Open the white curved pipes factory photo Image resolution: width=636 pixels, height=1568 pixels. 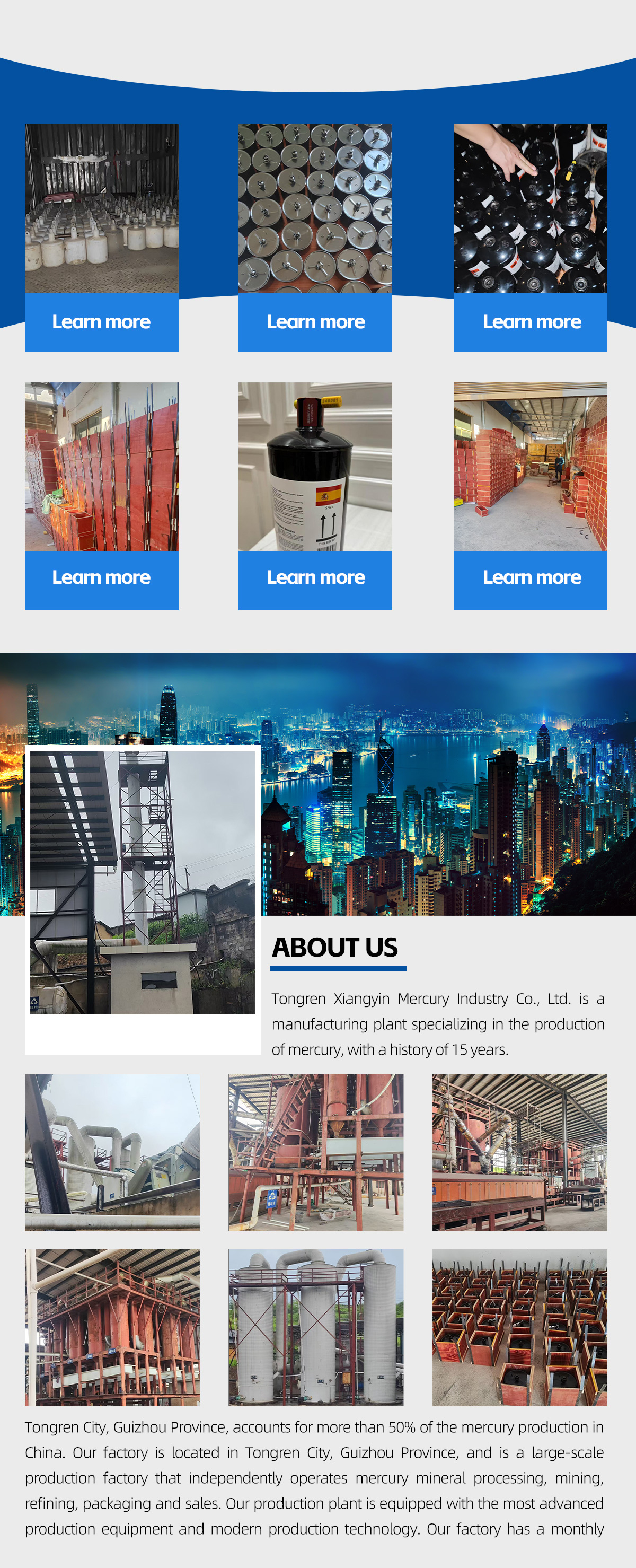112,1152
